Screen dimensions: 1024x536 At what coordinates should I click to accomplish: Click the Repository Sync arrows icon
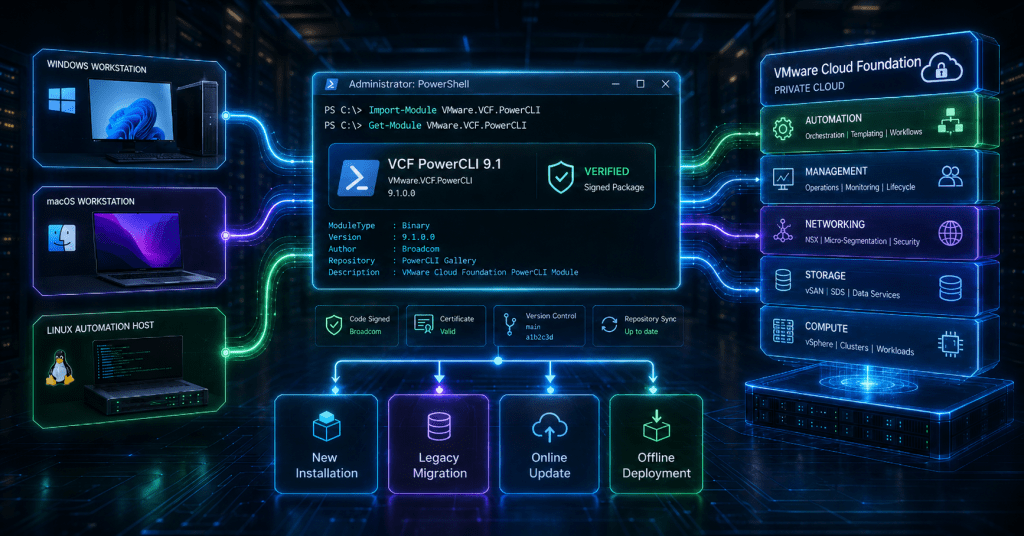click(x=609, y=324)
